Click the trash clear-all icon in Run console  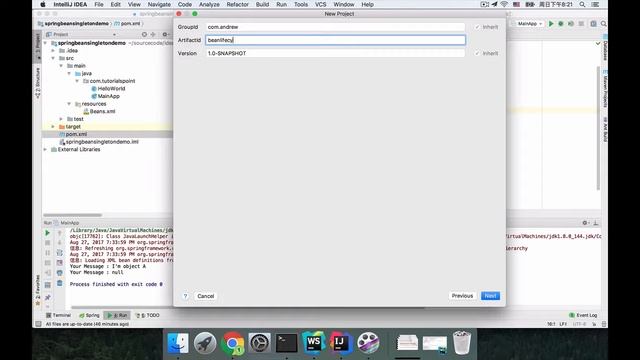coord(60,283)
